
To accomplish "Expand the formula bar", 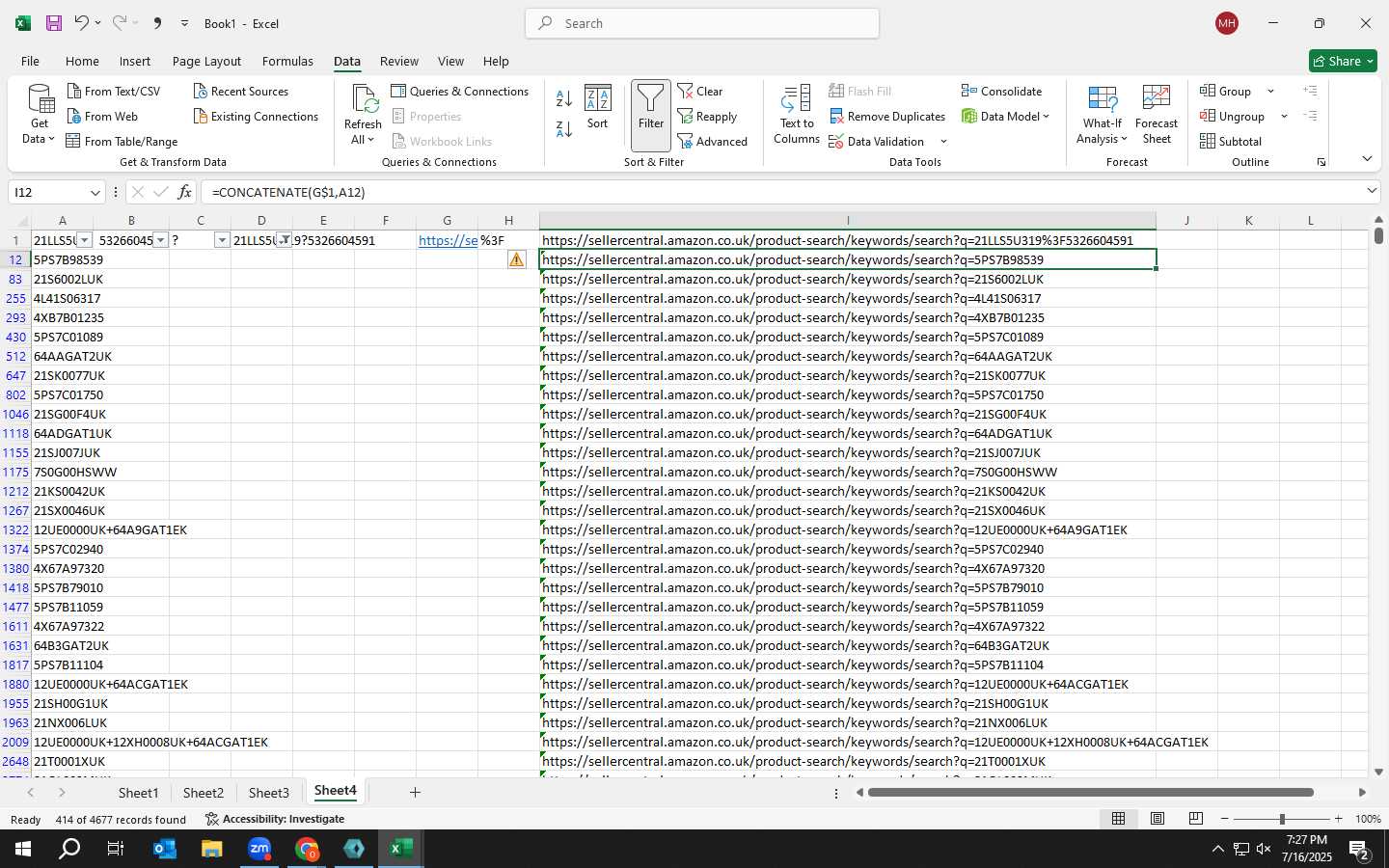I will tap(1372, 191).
